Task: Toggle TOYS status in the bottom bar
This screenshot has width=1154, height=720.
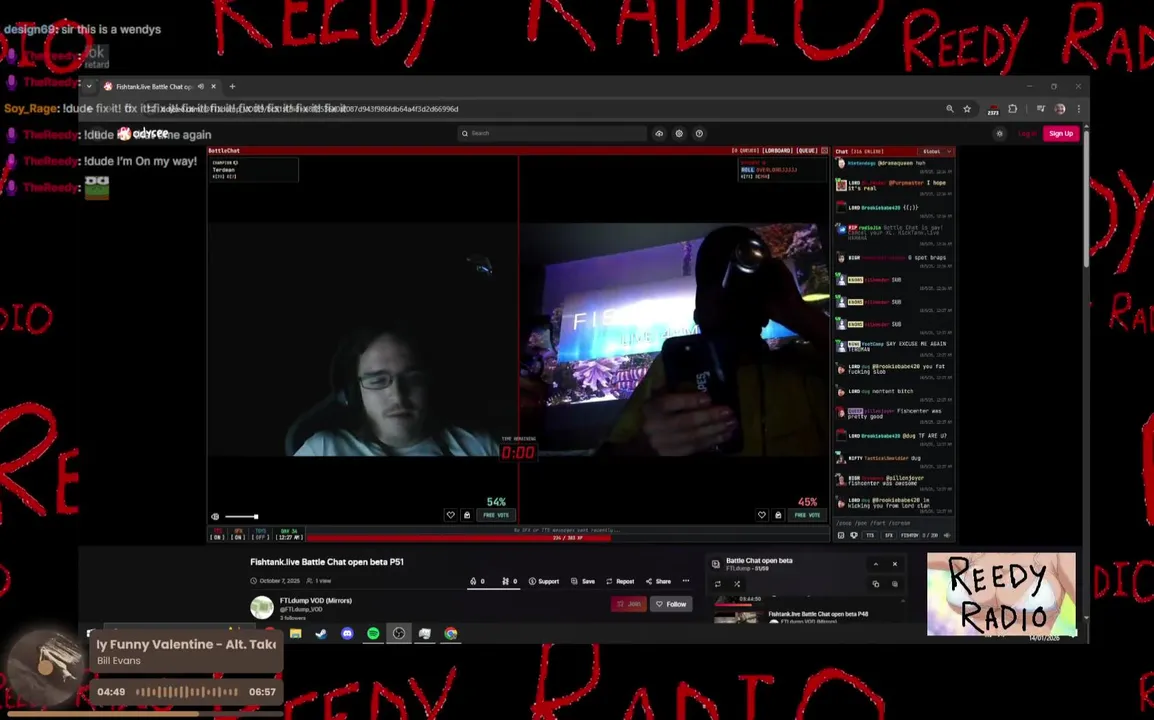Action: pyautogui.click(x=261, y=534)
